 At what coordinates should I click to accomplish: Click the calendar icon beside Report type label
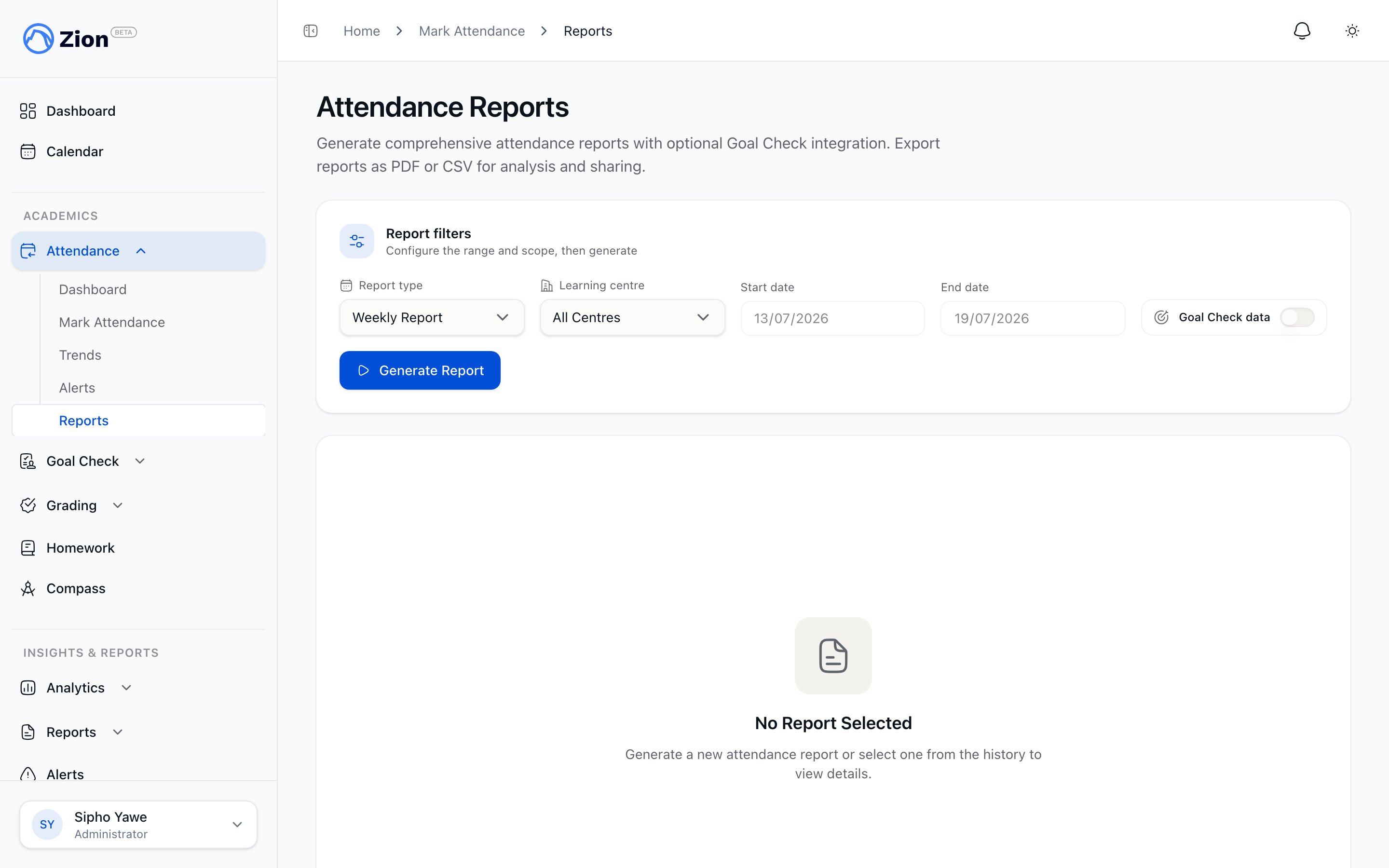(346, 285)
